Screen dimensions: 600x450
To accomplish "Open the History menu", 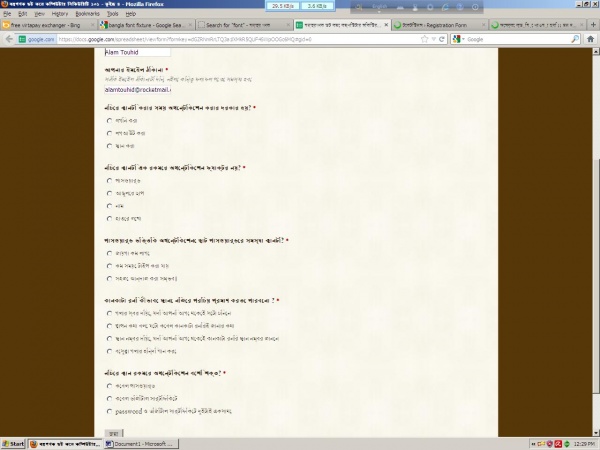I will (60, 14).
